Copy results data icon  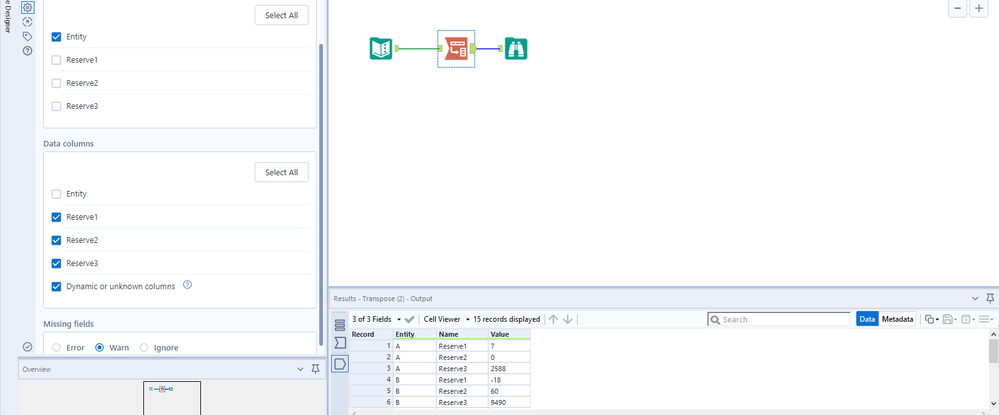[932, 319]
